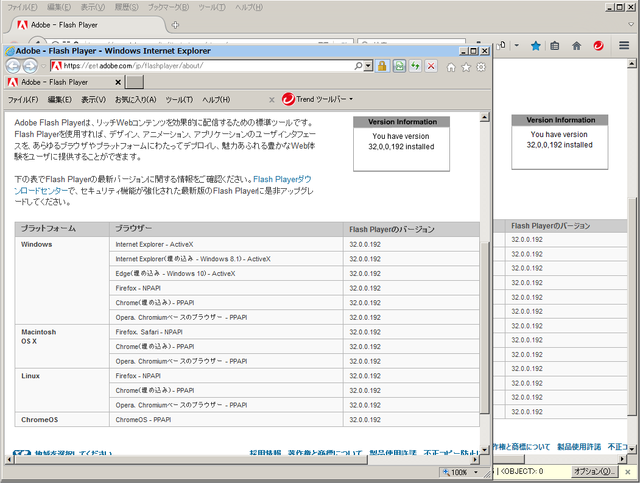Show Firefox bookmarks list icon
640x483 pixels.
[554, 46]
